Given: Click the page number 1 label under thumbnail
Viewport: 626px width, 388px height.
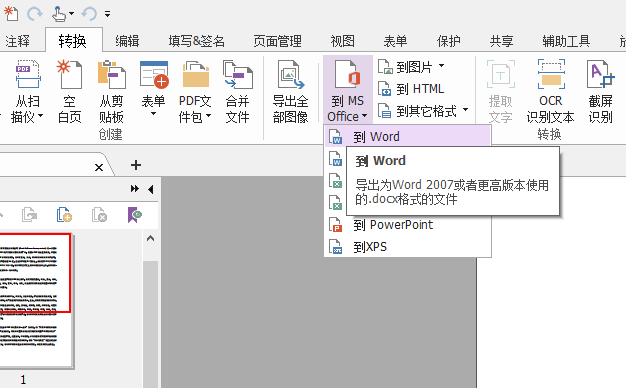Looking at the screenshot, I should 23,380.
